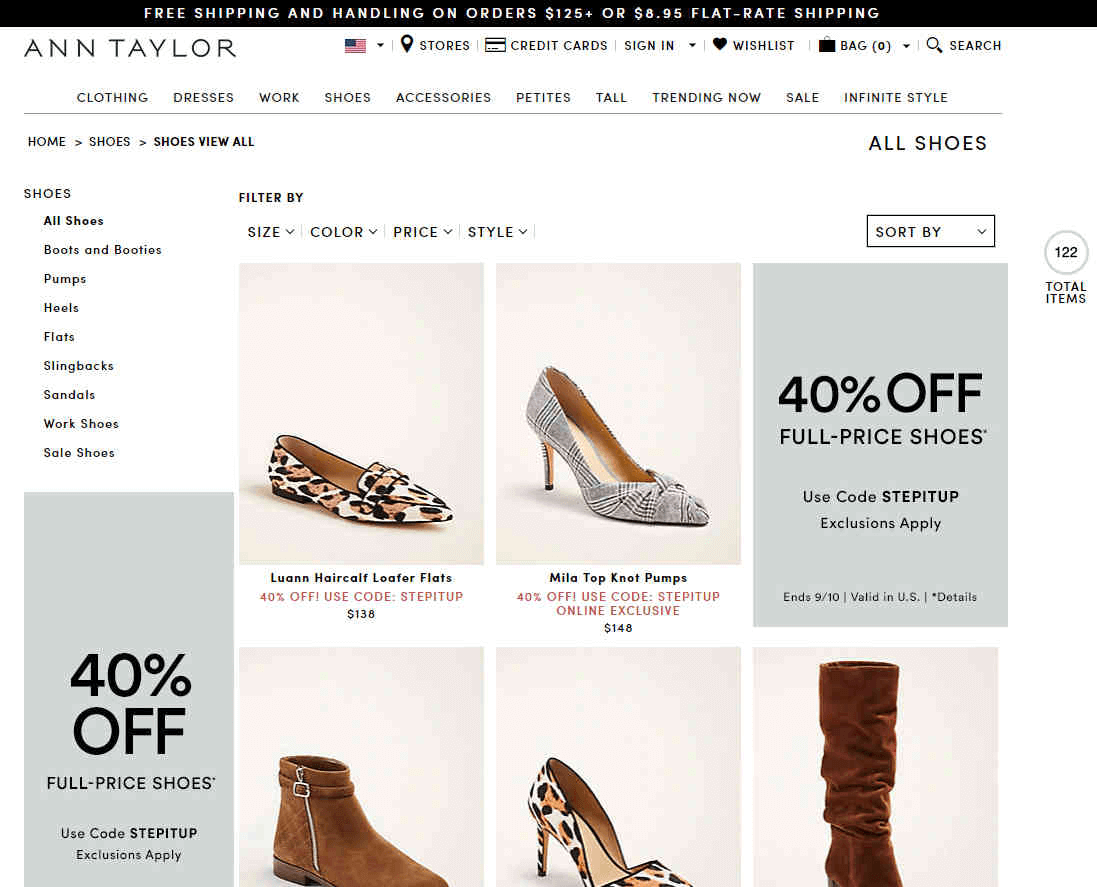This screenshot has width=1097, height=887.
Task: Click the $138 loafer price
Action: (361, 614)
